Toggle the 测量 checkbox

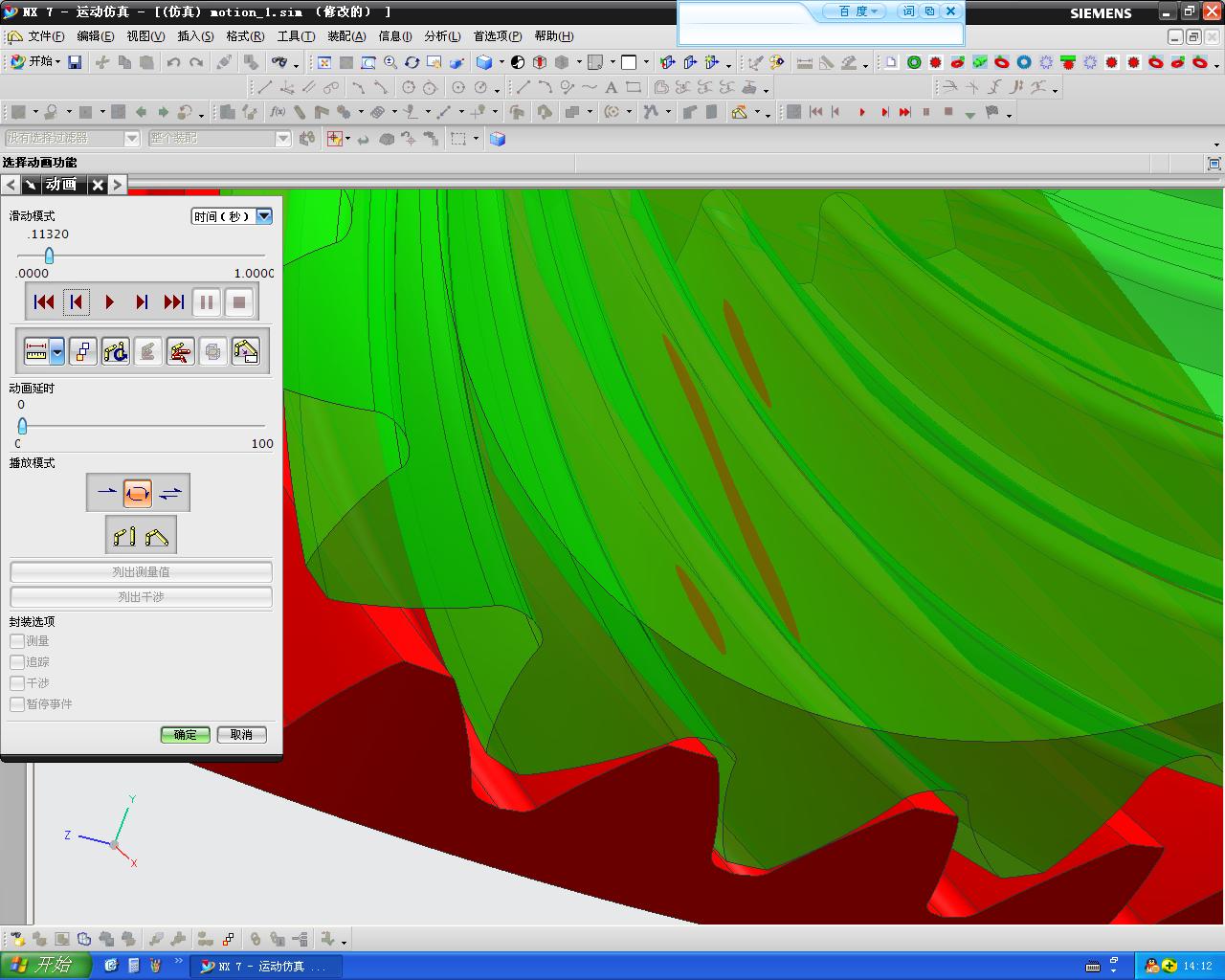coord(17,641)
